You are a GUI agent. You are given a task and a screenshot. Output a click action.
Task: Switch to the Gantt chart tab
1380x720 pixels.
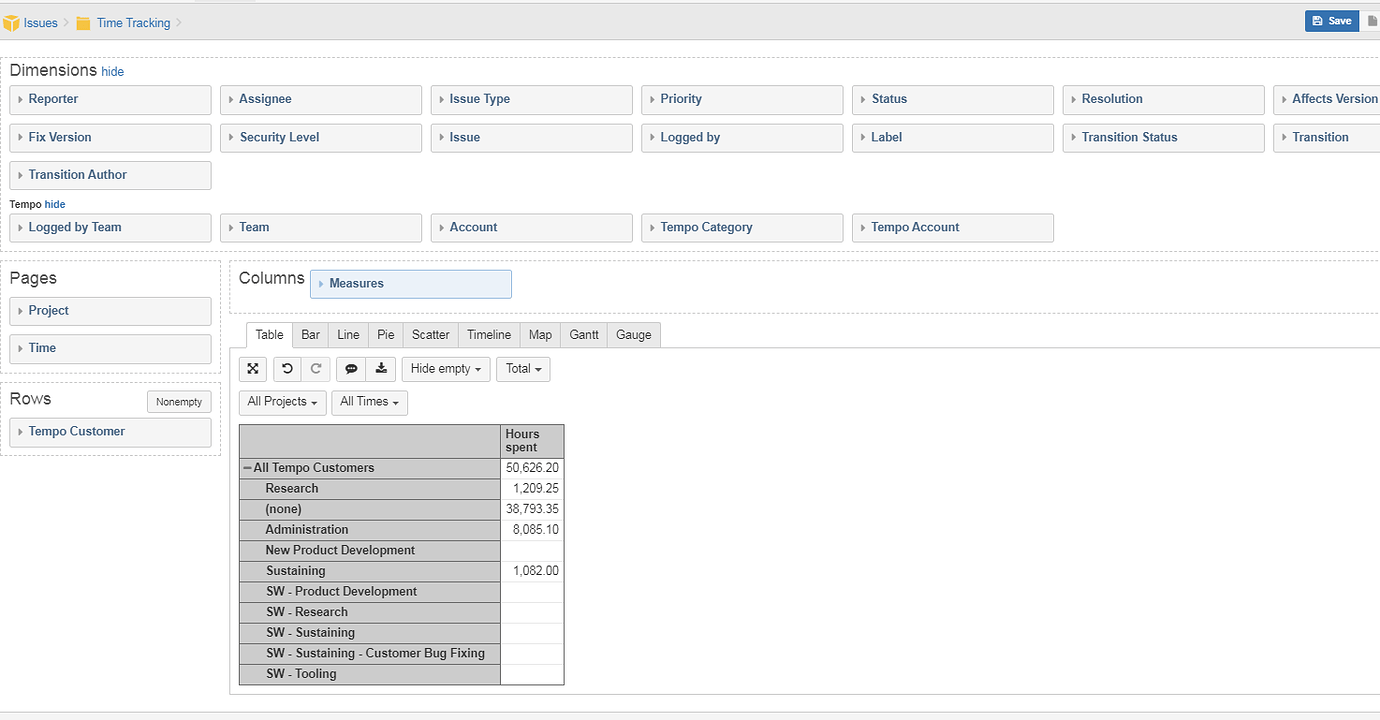pos(583,334)
